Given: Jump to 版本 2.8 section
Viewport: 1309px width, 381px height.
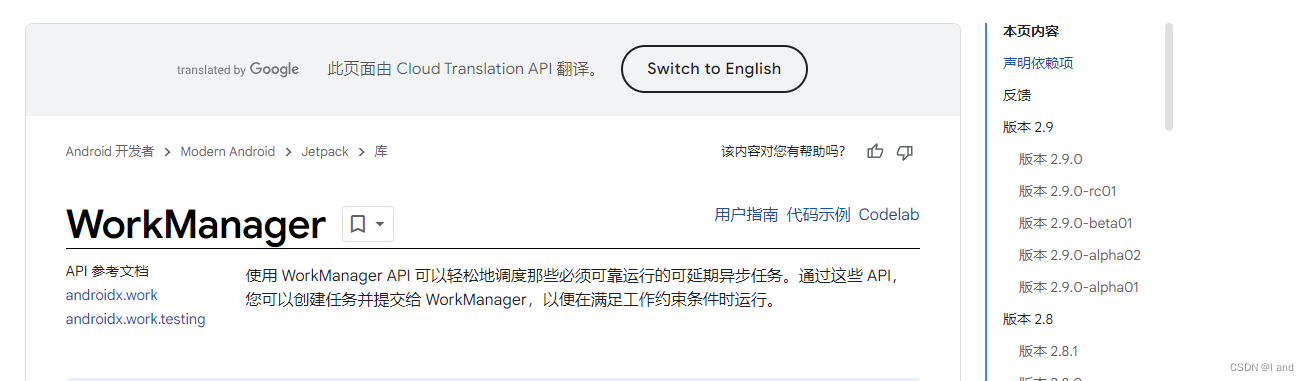Looking at the screenshot, I should [x=1028, y=319].
